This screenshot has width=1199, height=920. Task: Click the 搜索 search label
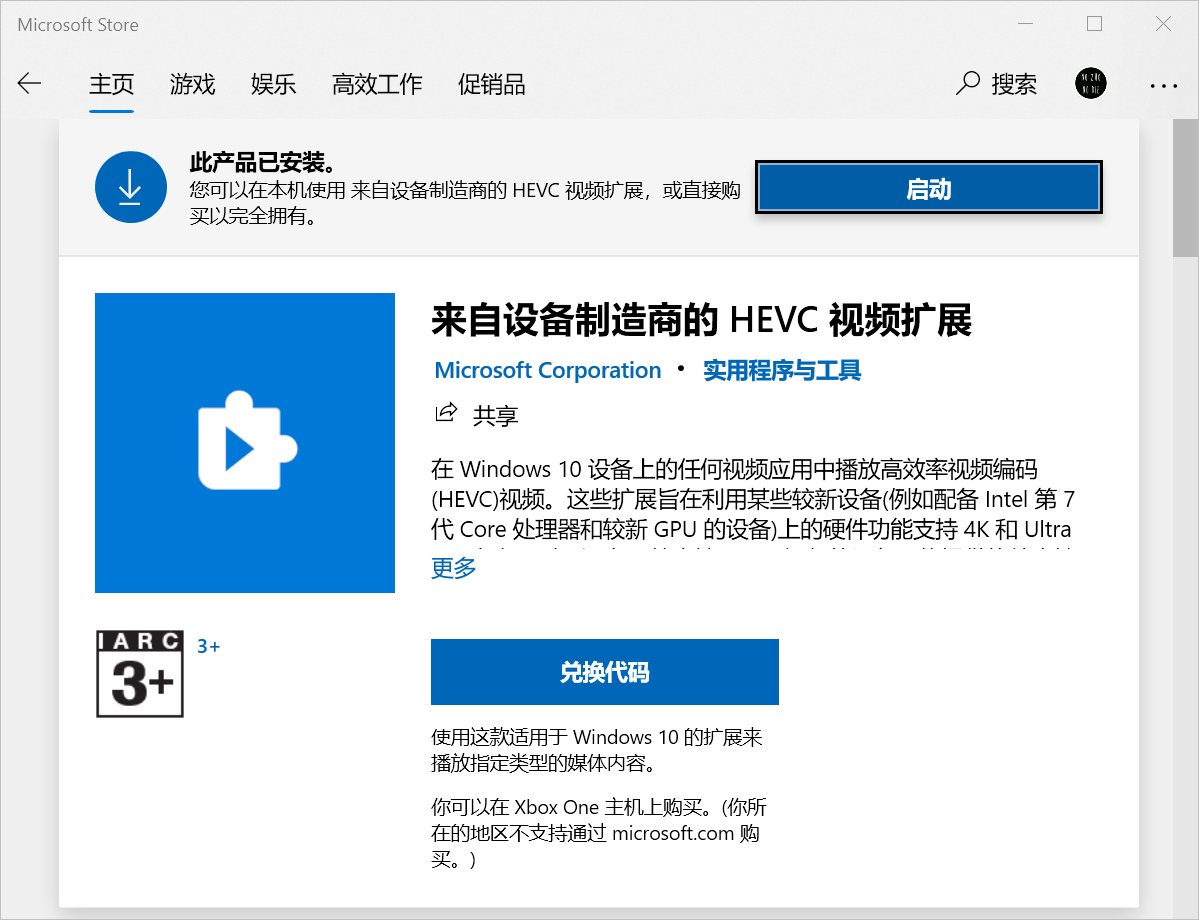click(x=1014, y=84)
